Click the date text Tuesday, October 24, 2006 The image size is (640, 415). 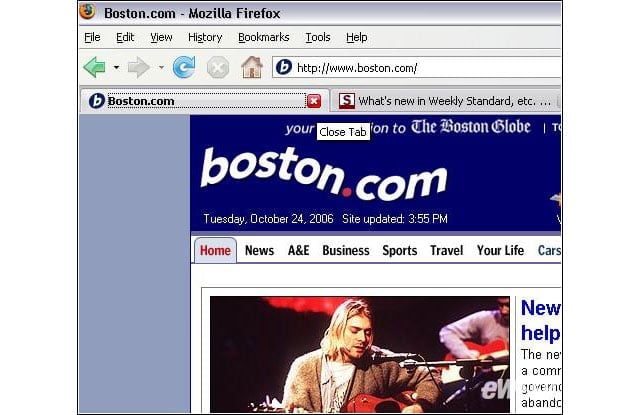[x=269, y=219]
